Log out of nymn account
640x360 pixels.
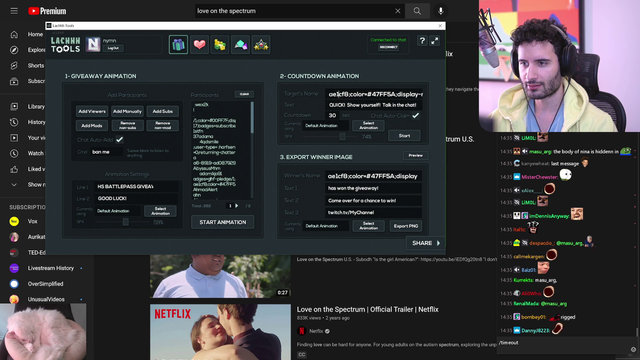(x=113, y=48)
